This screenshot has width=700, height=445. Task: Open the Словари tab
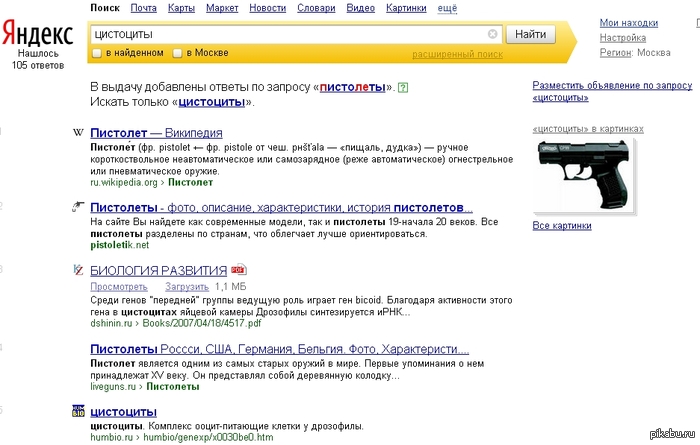click(316, 8)
